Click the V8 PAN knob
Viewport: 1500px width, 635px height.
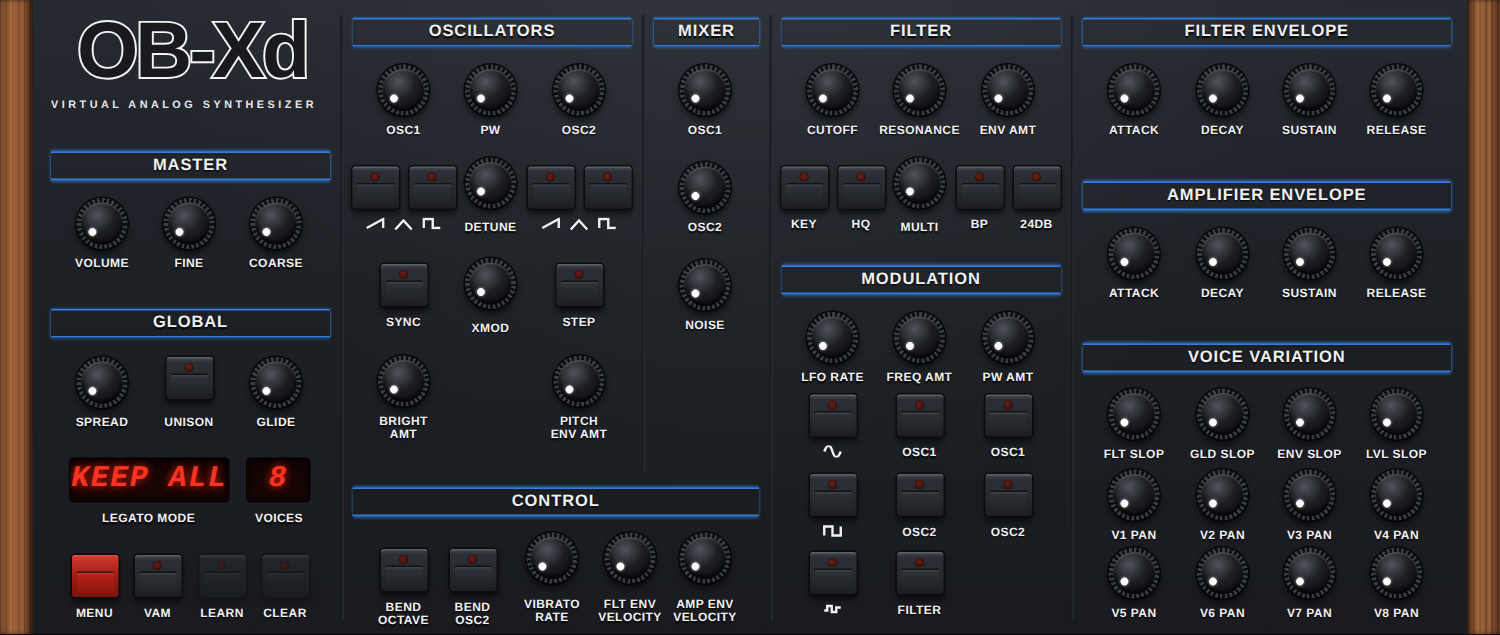tap(1396, 573)
